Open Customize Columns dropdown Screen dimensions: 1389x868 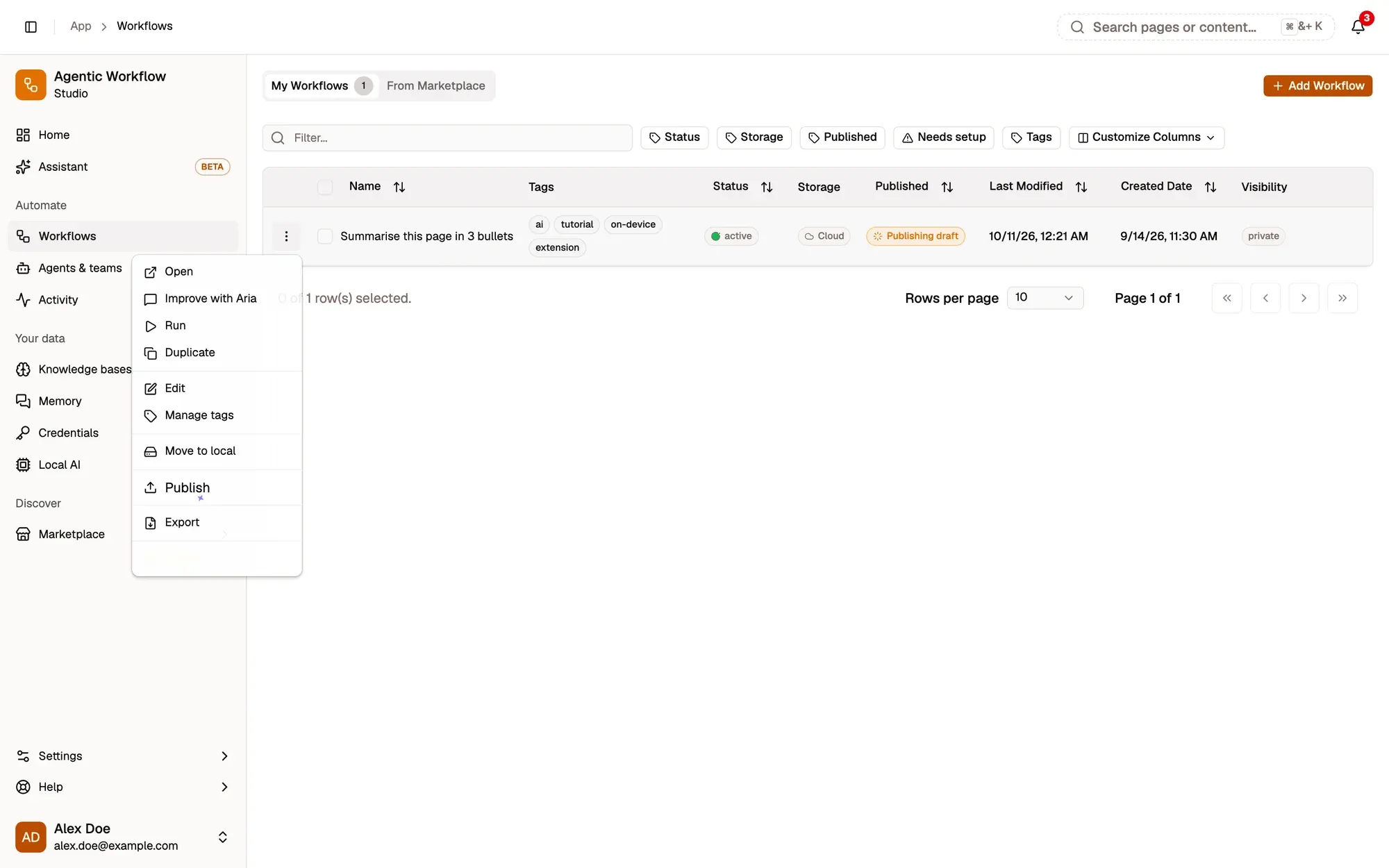1147,137
